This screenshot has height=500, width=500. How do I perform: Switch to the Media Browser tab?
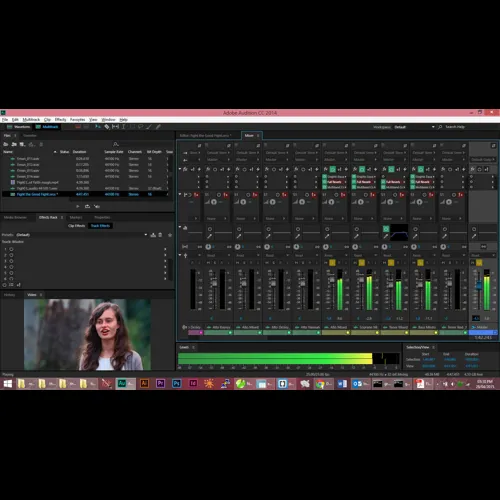(15, 217)
